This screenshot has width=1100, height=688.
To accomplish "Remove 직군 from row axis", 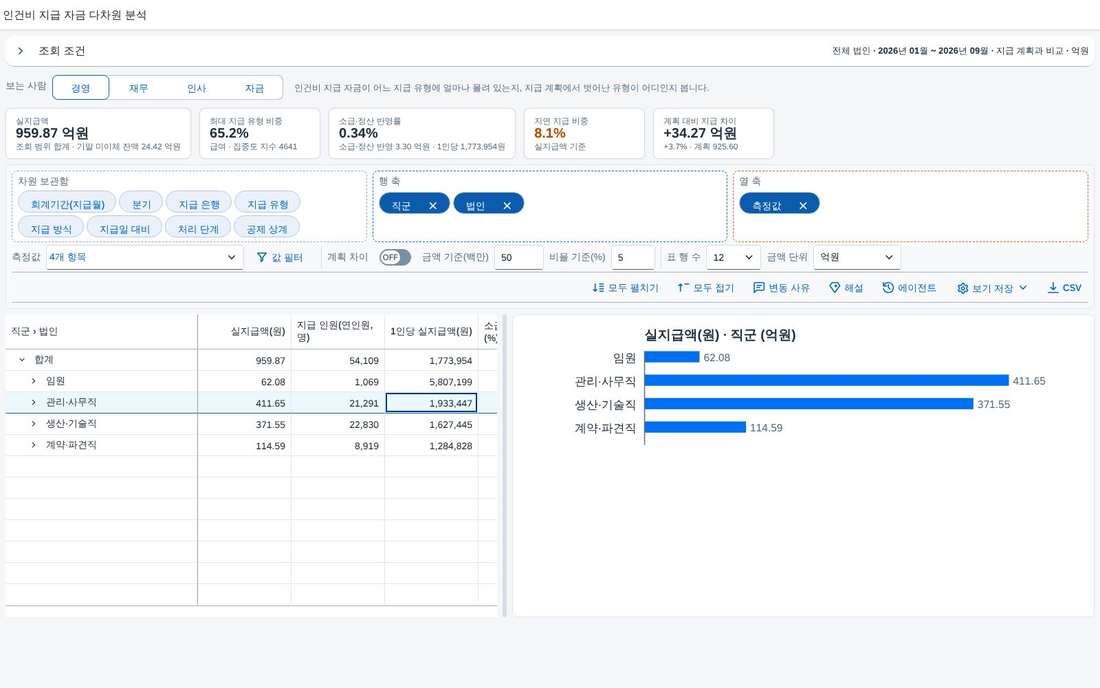I will coord(433,205).
